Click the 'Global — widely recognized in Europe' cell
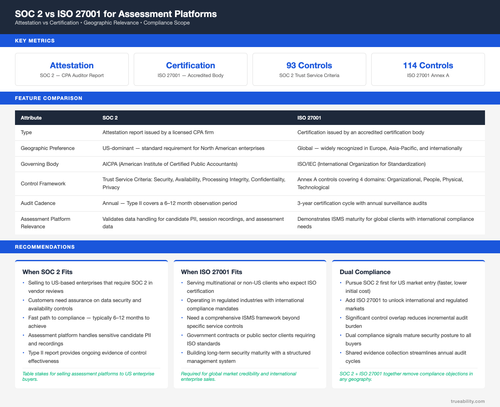This screenshot has width=500, height=407. click(x=380, y=148)
